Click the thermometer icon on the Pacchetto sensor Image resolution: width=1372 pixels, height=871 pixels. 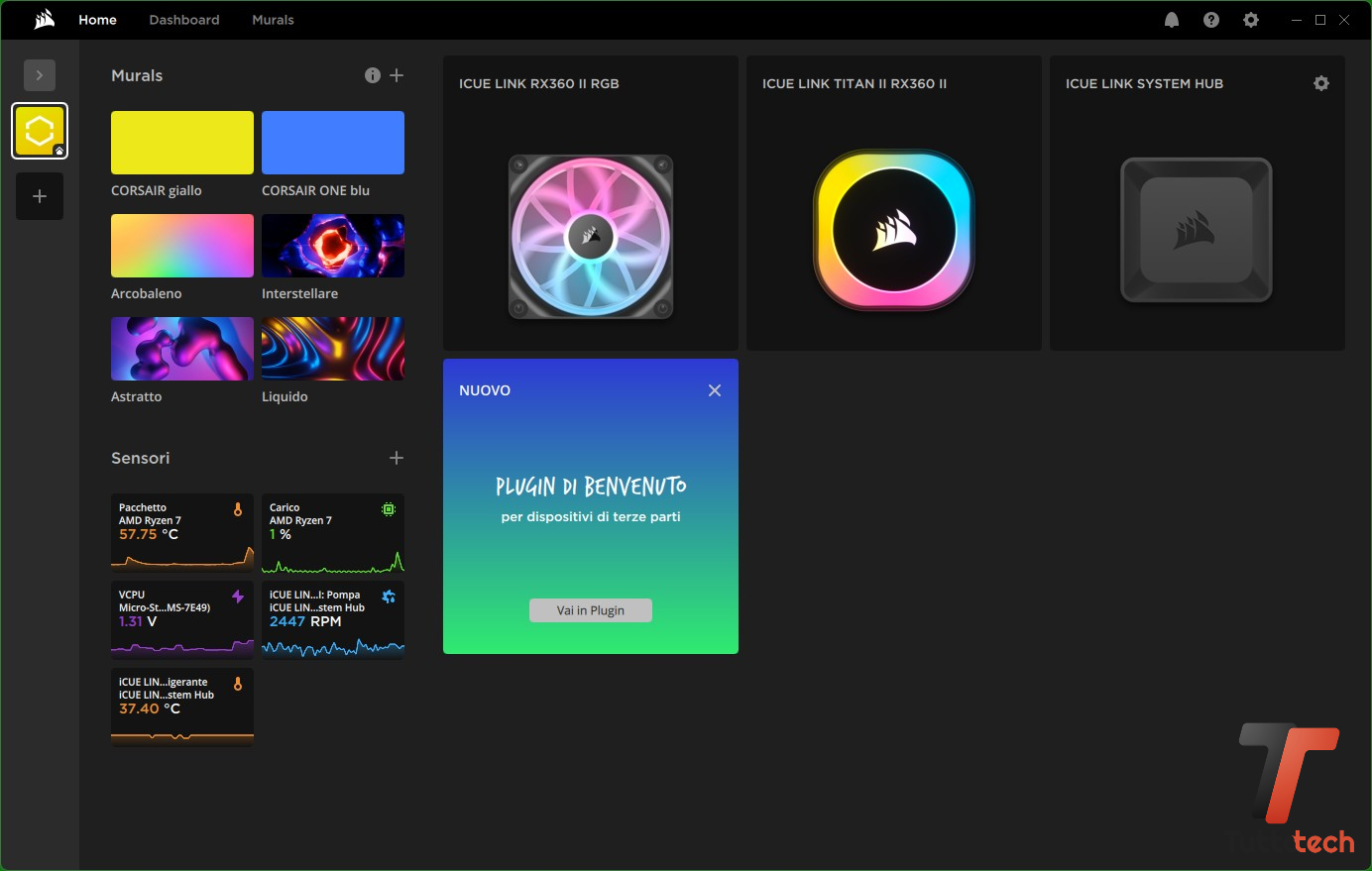238,509
